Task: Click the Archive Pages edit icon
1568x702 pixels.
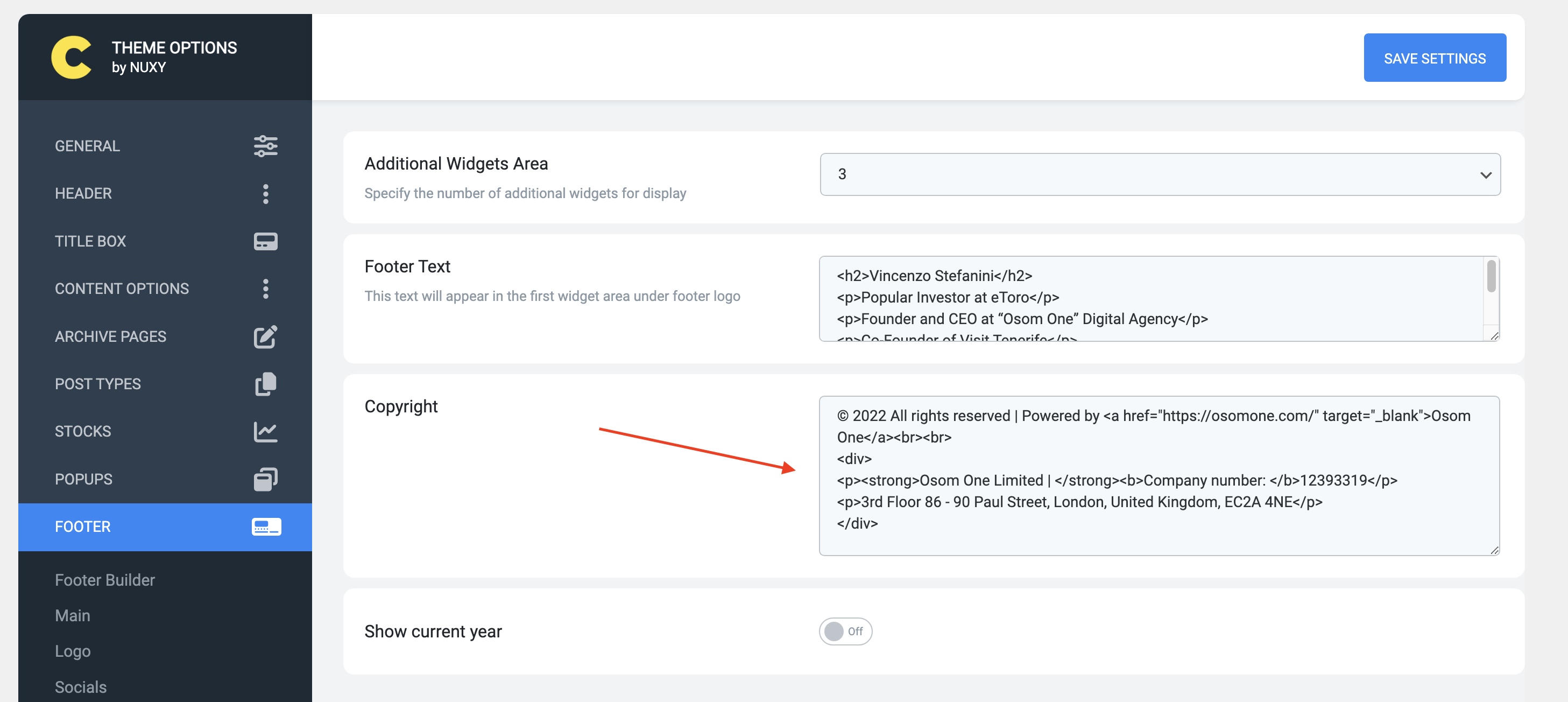Action: [265, 336]
